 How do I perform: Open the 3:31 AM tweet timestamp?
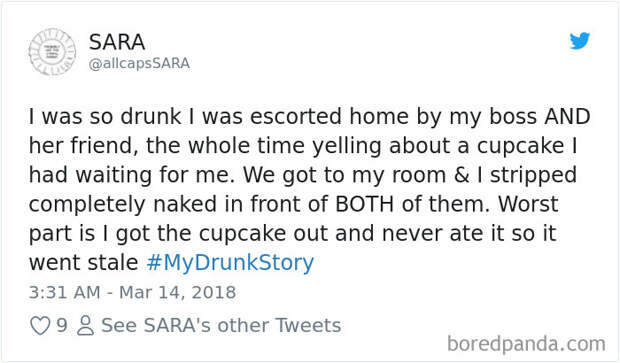[64, 293]
